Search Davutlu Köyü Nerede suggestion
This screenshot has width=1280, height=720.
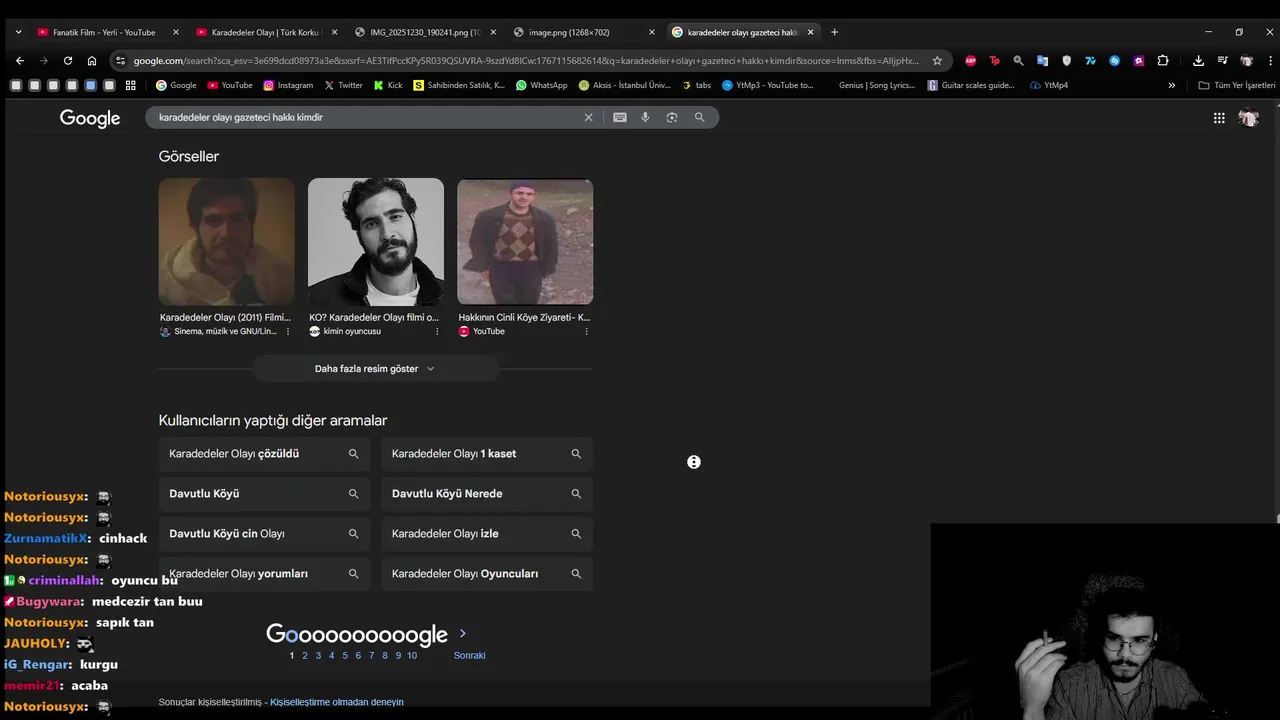click(487, 494)
